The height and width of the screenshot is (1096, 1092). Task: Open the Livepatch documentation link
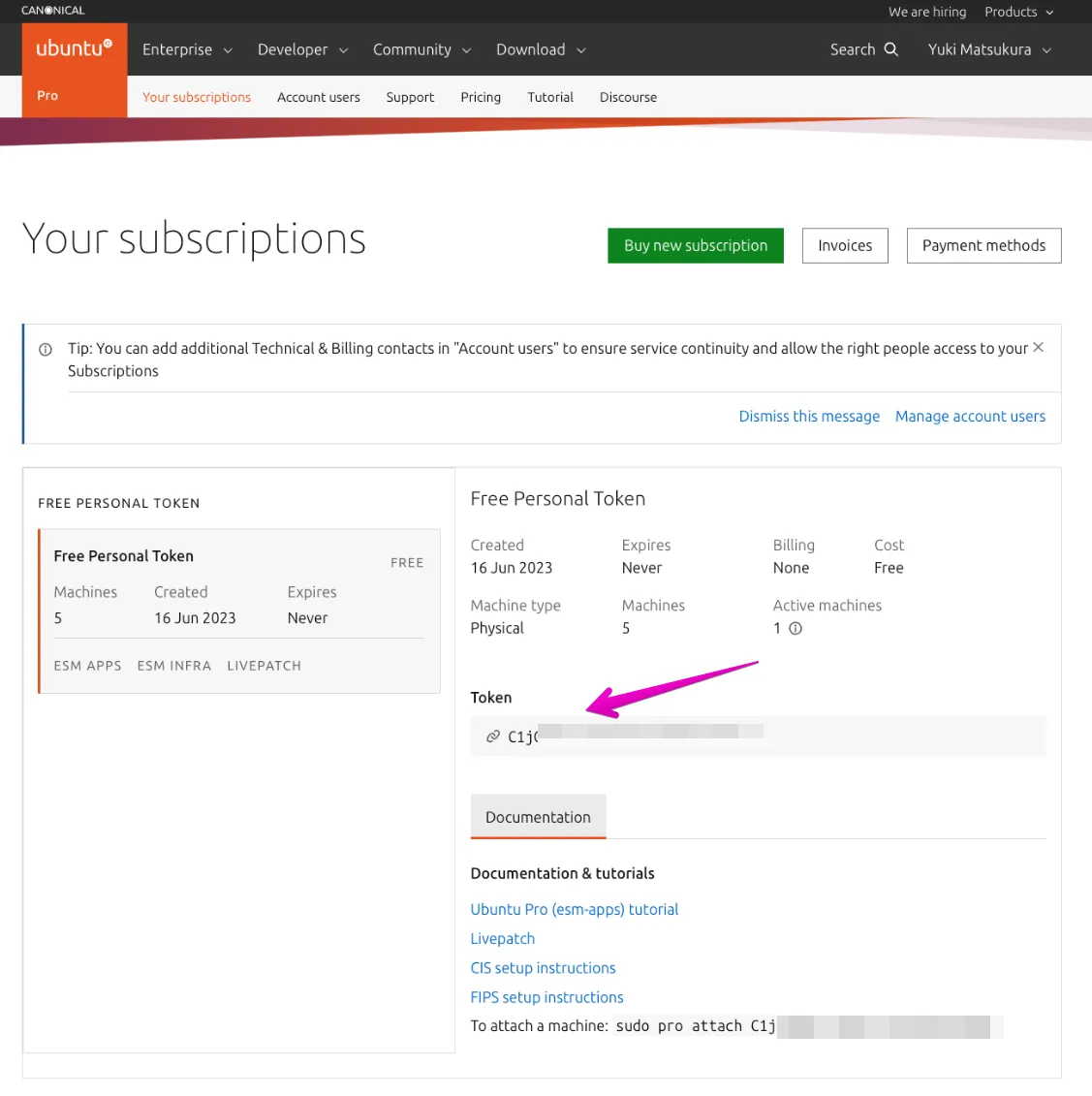click(x=502, y=938)
